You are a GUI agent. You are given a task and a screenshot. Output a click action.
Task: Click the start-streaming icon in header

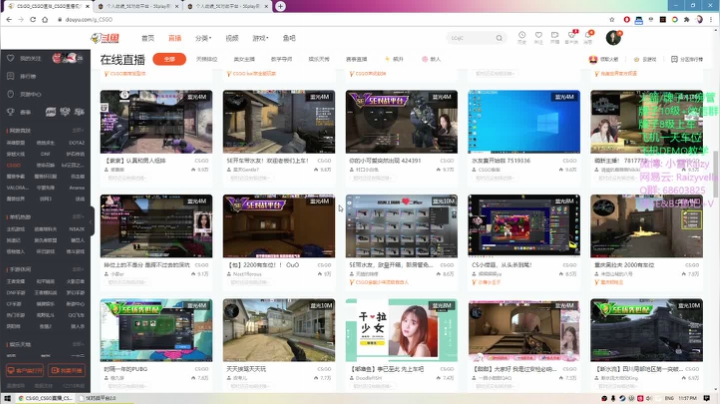pos(555,37)
